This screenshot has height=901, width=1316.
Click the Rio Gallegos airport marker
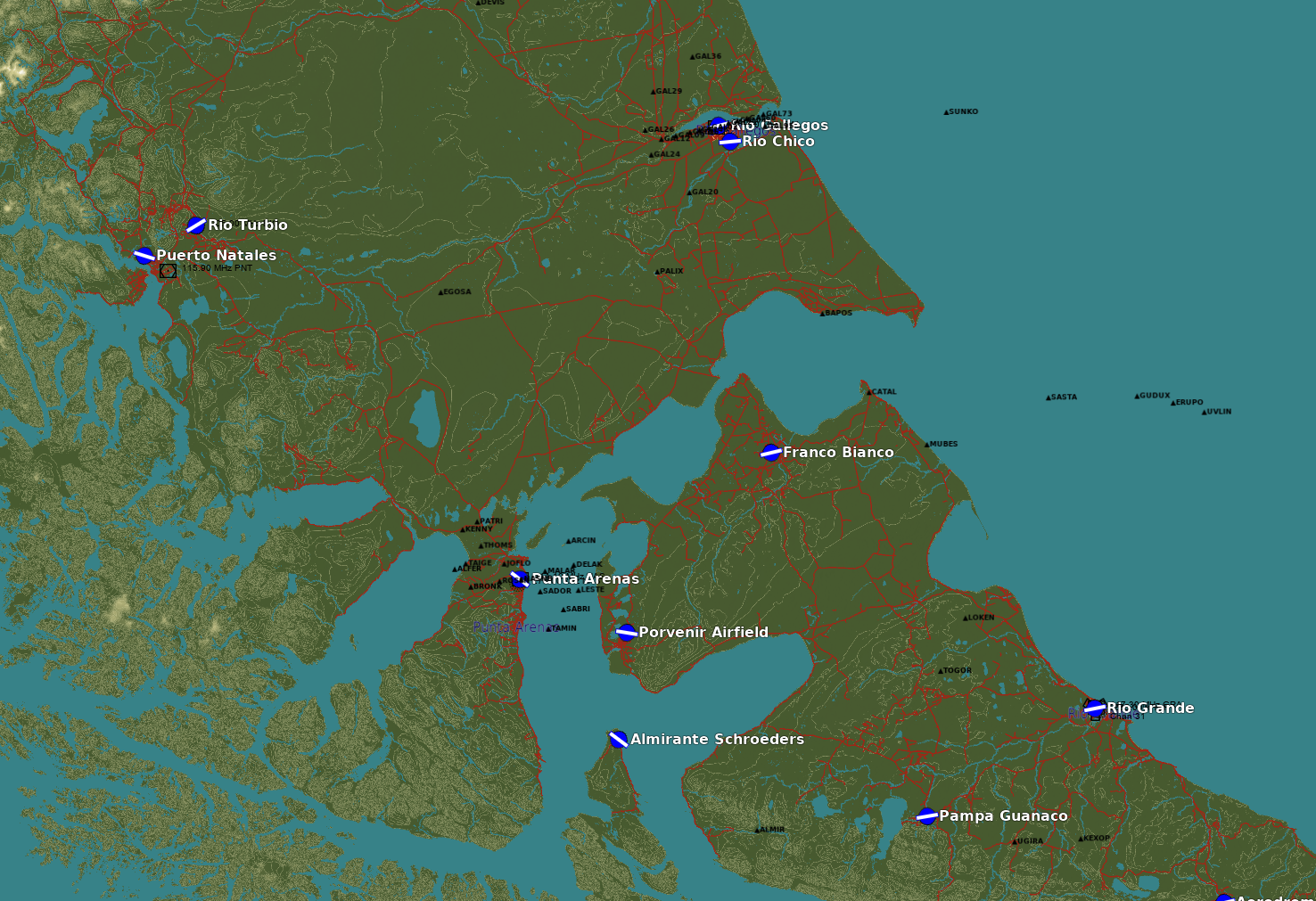tap(719, 126)
